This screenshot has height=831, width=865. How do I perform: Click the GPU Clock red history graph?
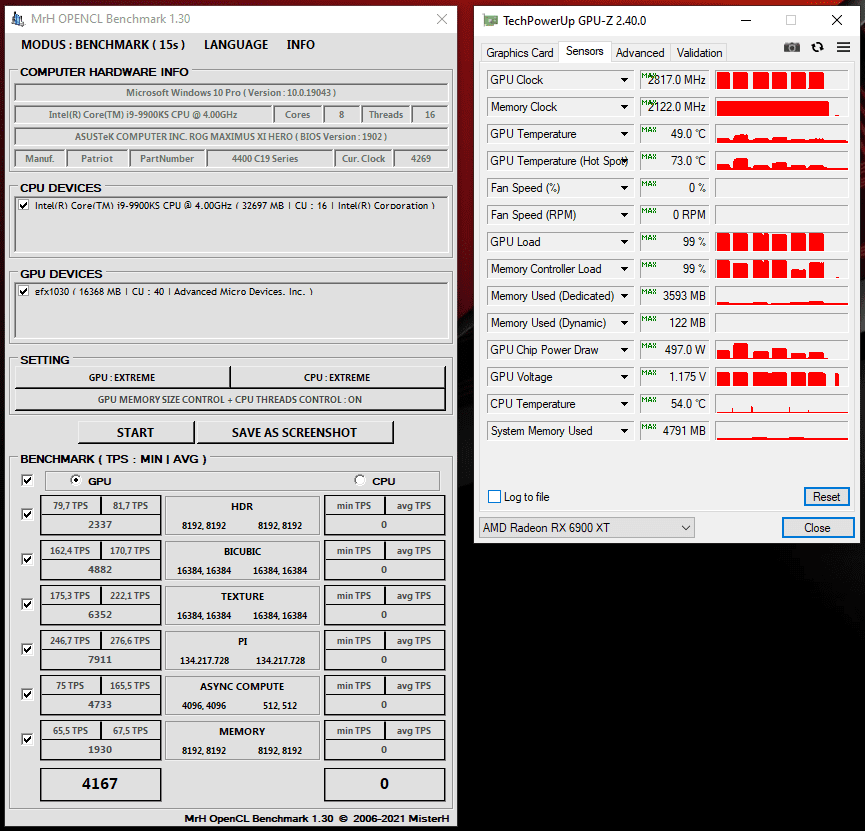782,80
